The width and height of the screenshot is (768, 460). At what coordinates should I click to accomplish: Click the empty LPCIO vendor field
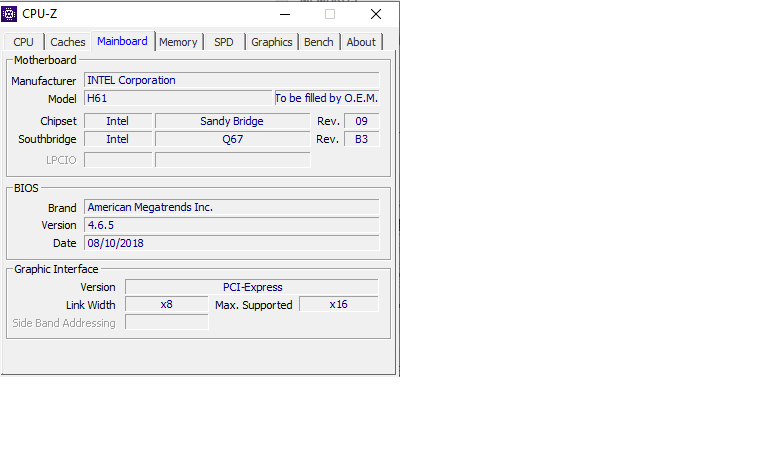point(118,160)
